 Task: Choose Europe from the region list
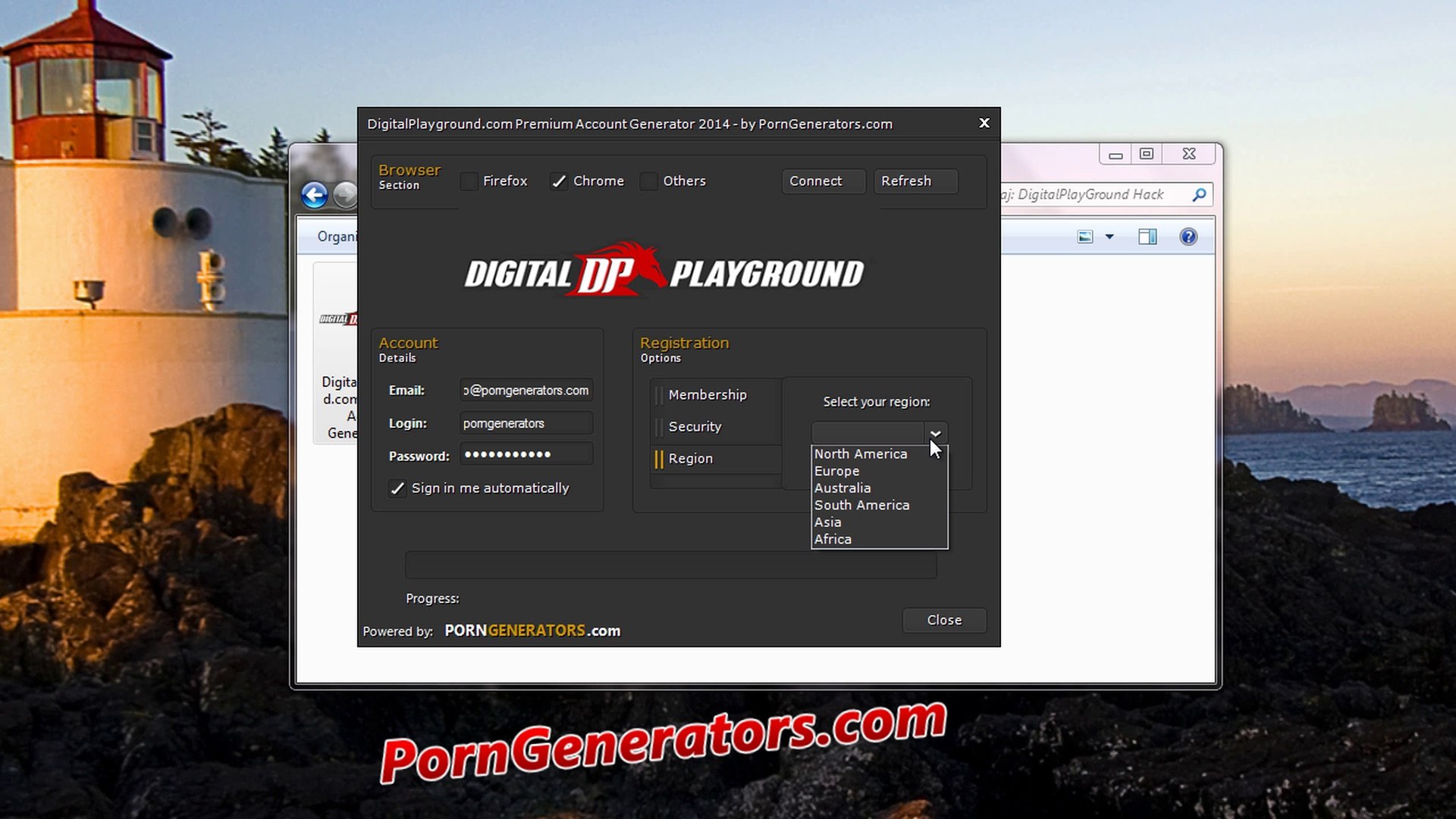click(x=836, y=471)
